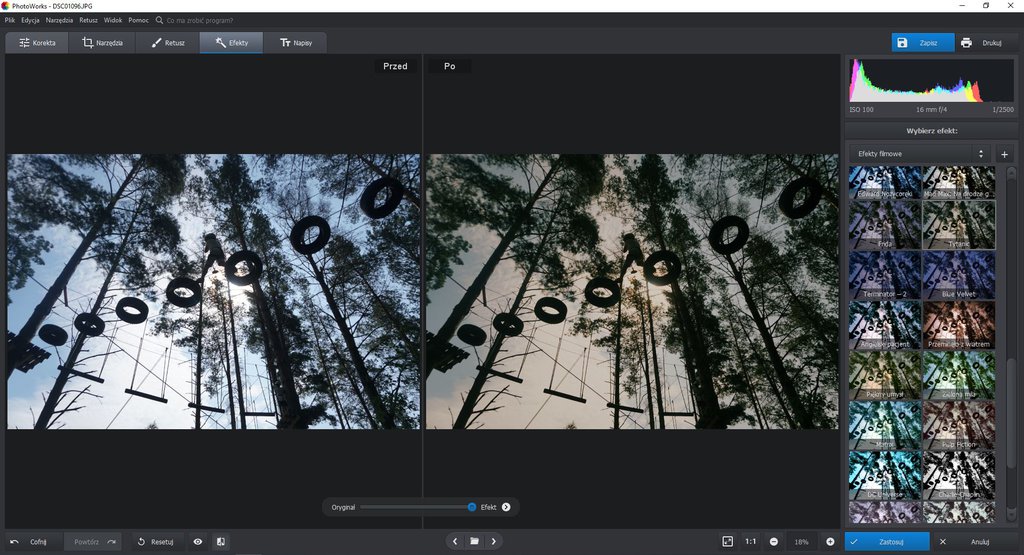Open folder browse icon

point(474,541)
